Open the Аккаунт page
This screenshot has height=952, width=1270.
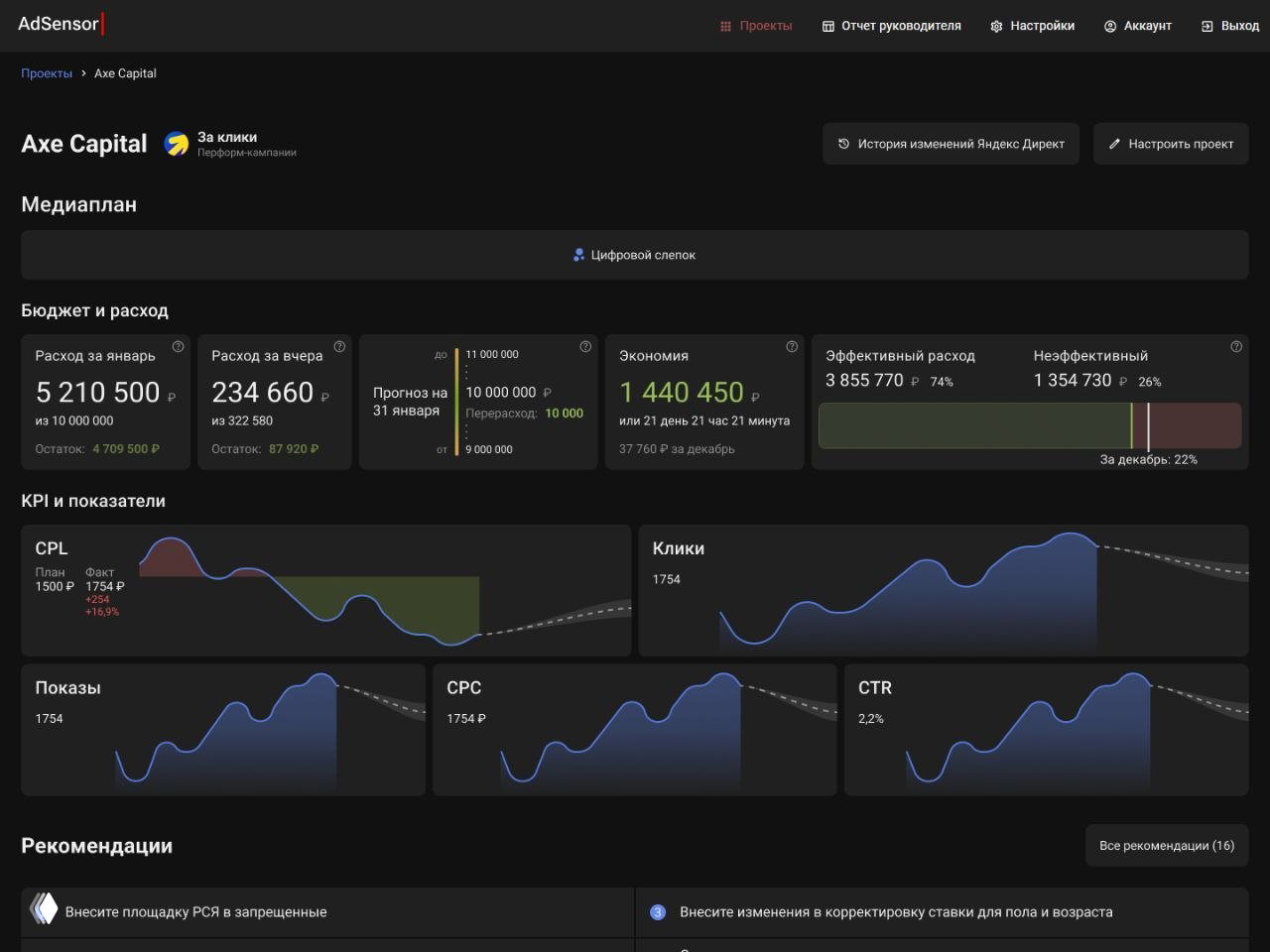(x=1137, y=26)
